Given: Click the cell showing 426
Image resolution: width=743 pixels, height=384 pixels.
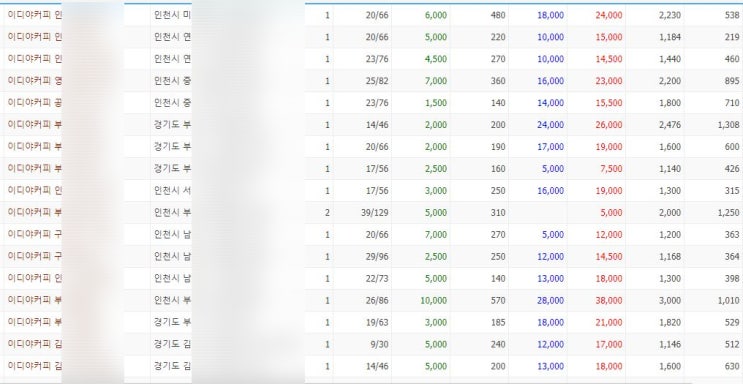Looking at the screenshot, I should [732, 169].
